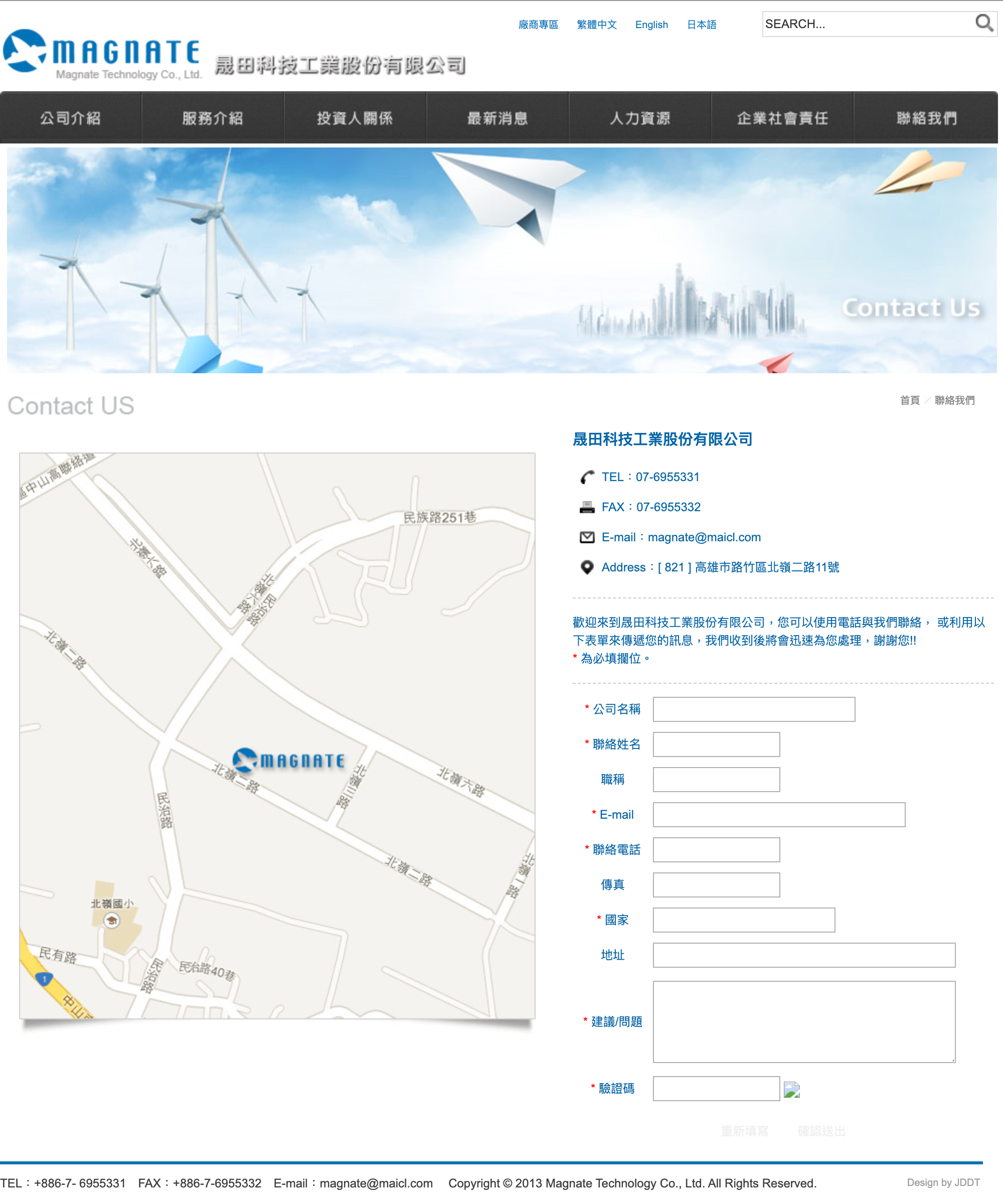Click the FAX：07-6955332 text
Screen dimensions: 1003x1204
pyautogui.click(x=651, y=507)
